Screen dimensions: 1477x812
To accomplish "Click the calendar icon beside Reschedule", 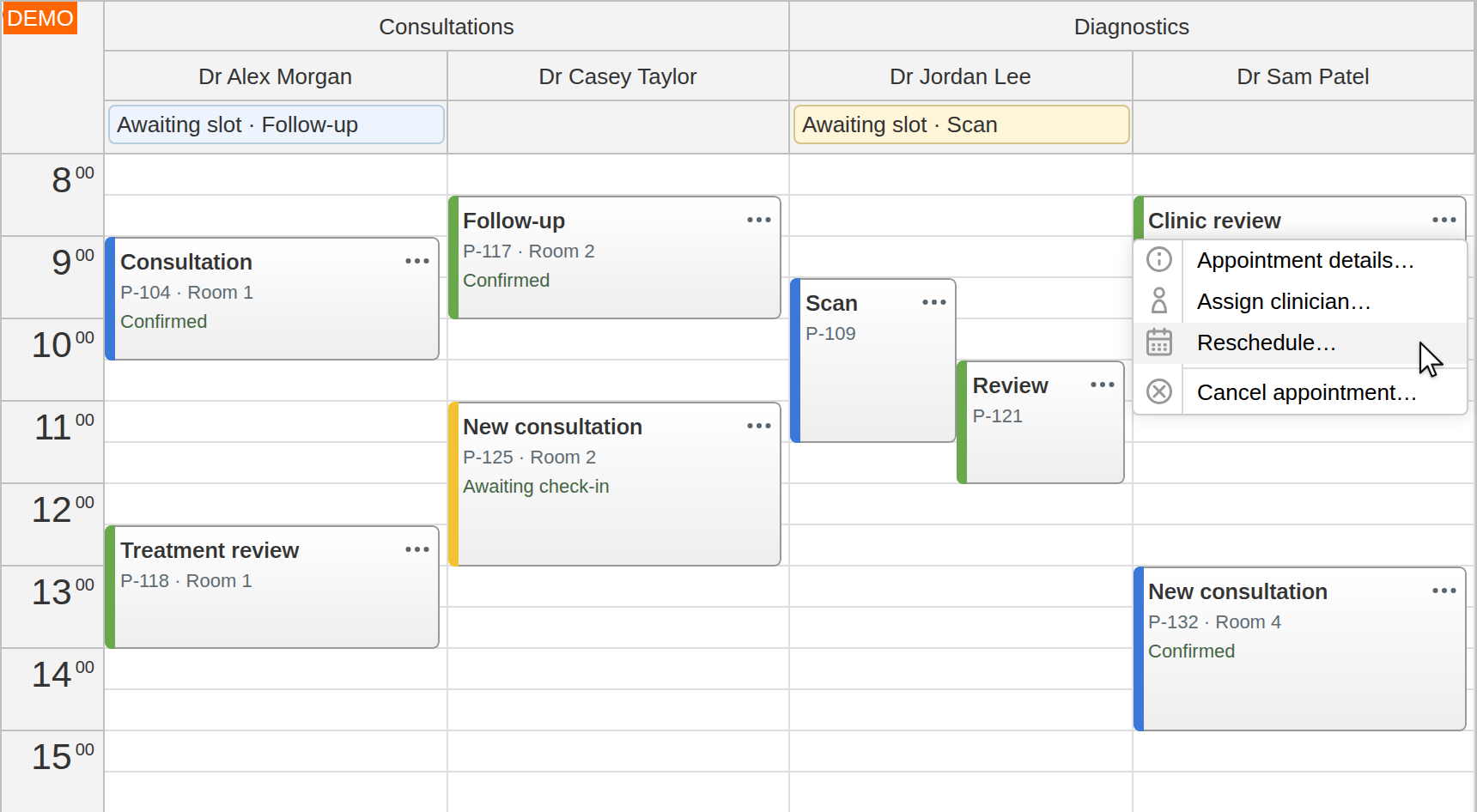I will click(1159, 342).
